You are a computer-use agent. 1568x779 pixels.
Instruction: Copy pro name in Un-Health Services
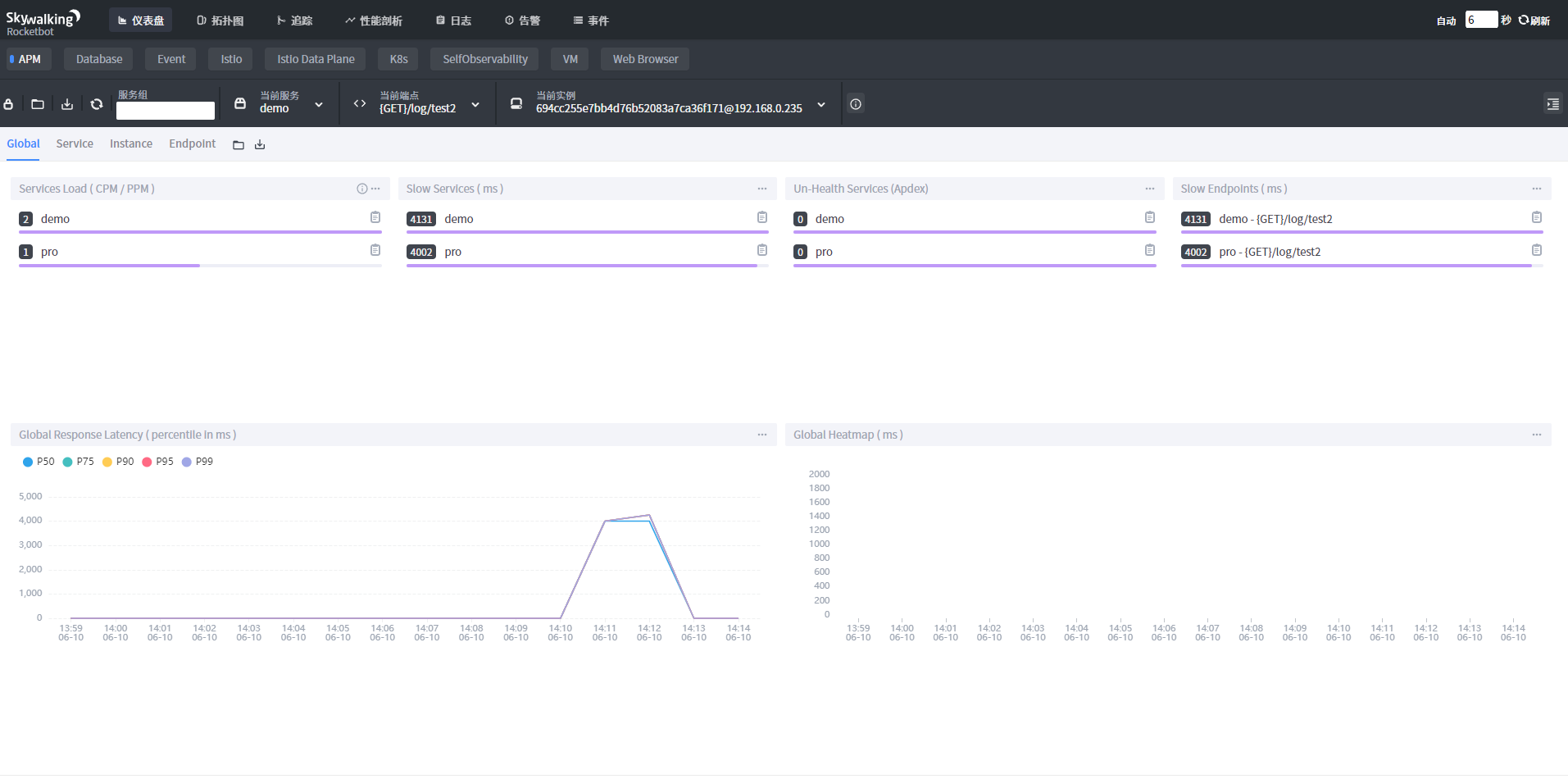1150,250
